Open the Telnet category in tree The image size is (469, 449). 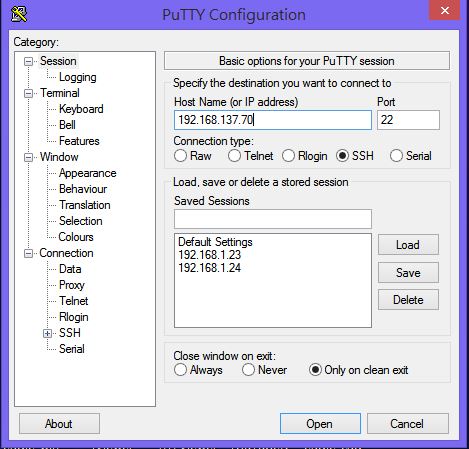pyautogui.click(x=73, y=301)
